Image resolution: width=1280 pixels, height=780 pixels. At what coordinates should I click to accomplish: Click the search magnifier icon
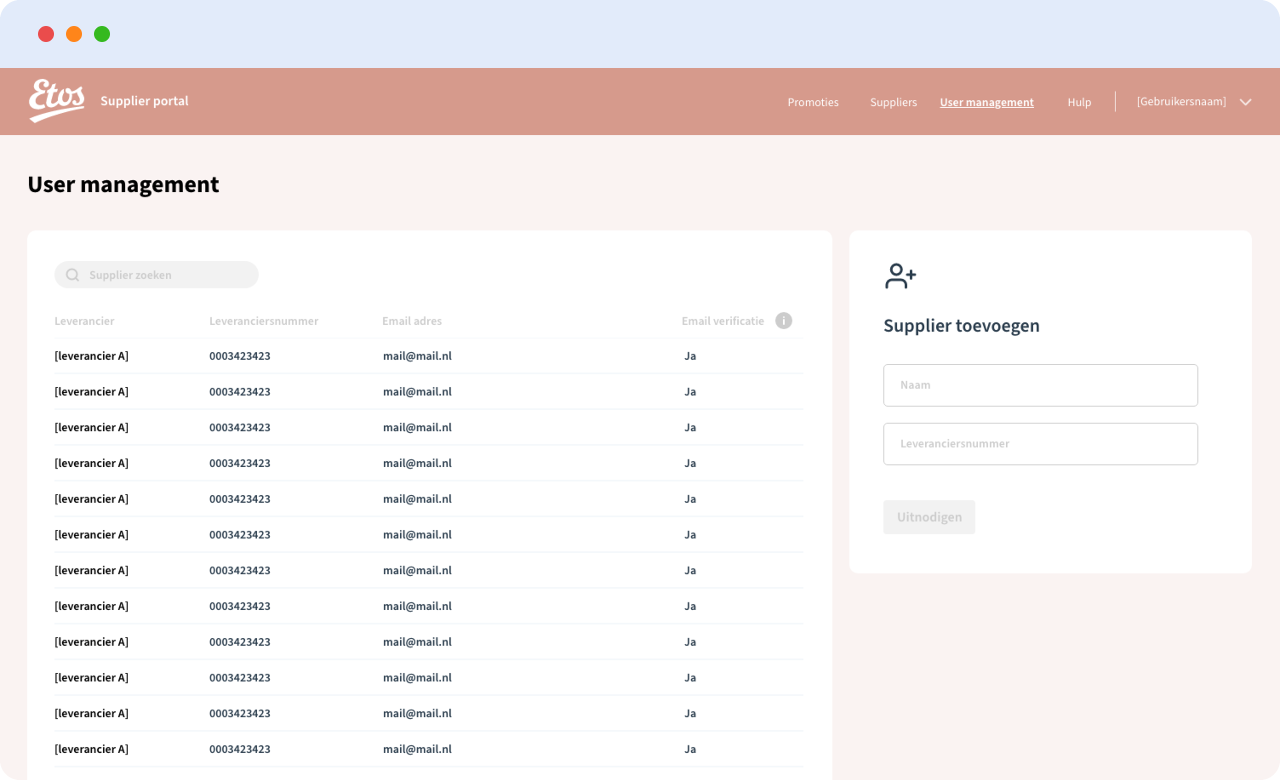(73, 275)
